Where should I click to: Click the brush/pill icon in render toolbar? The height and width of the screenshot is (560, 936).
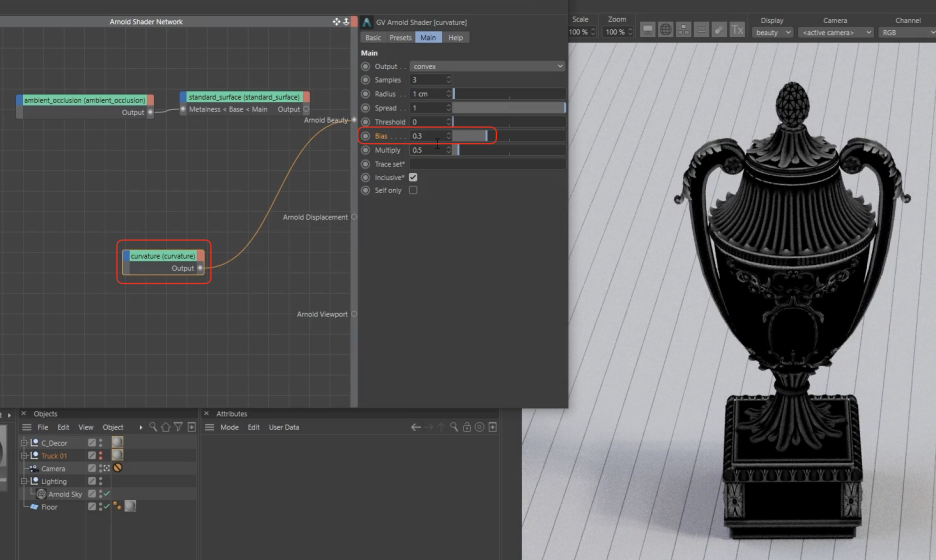[x=719, y=30]
